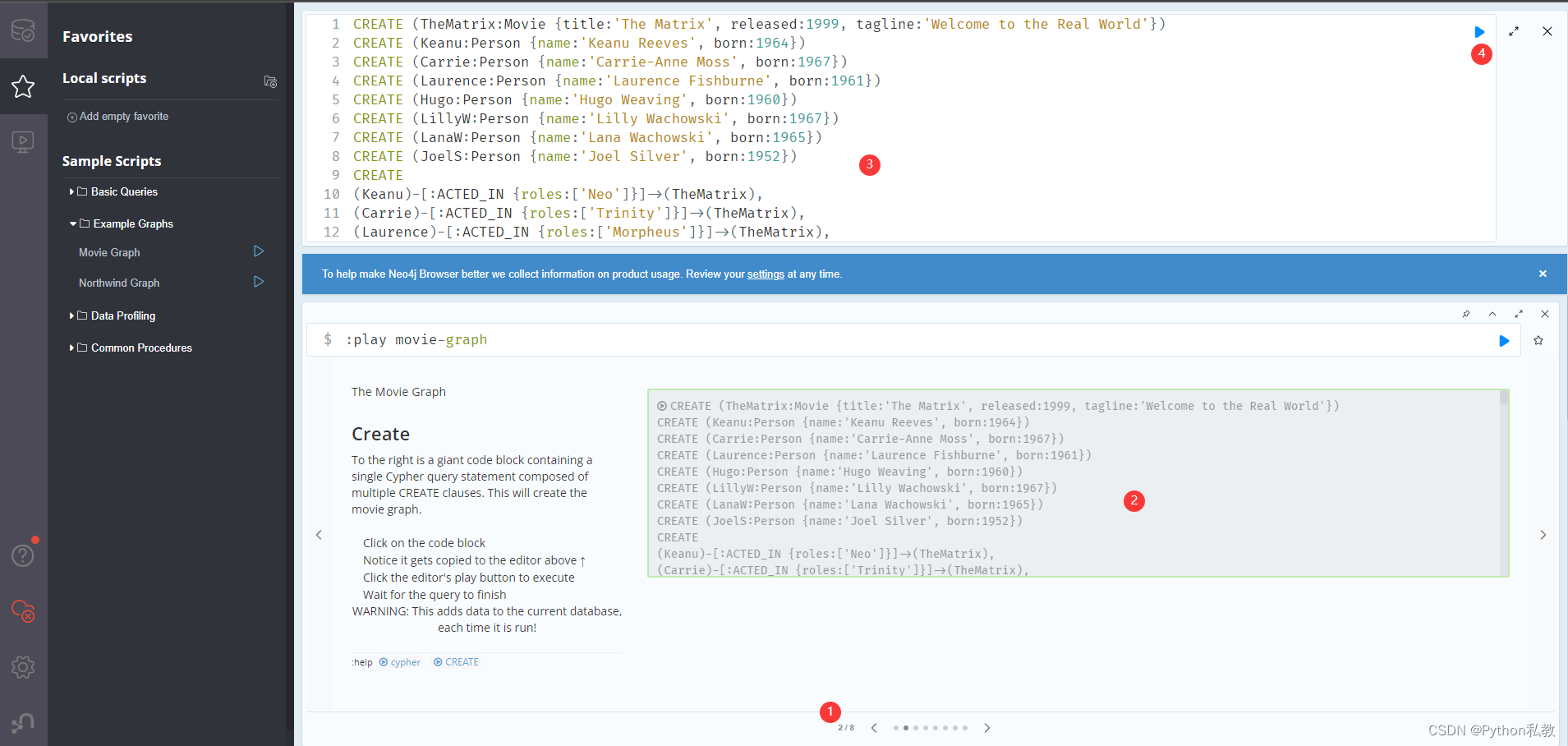This screenshot has width=1568, height=746.
Task: Expand the Data Profiling folder
Action: (113, 315)
